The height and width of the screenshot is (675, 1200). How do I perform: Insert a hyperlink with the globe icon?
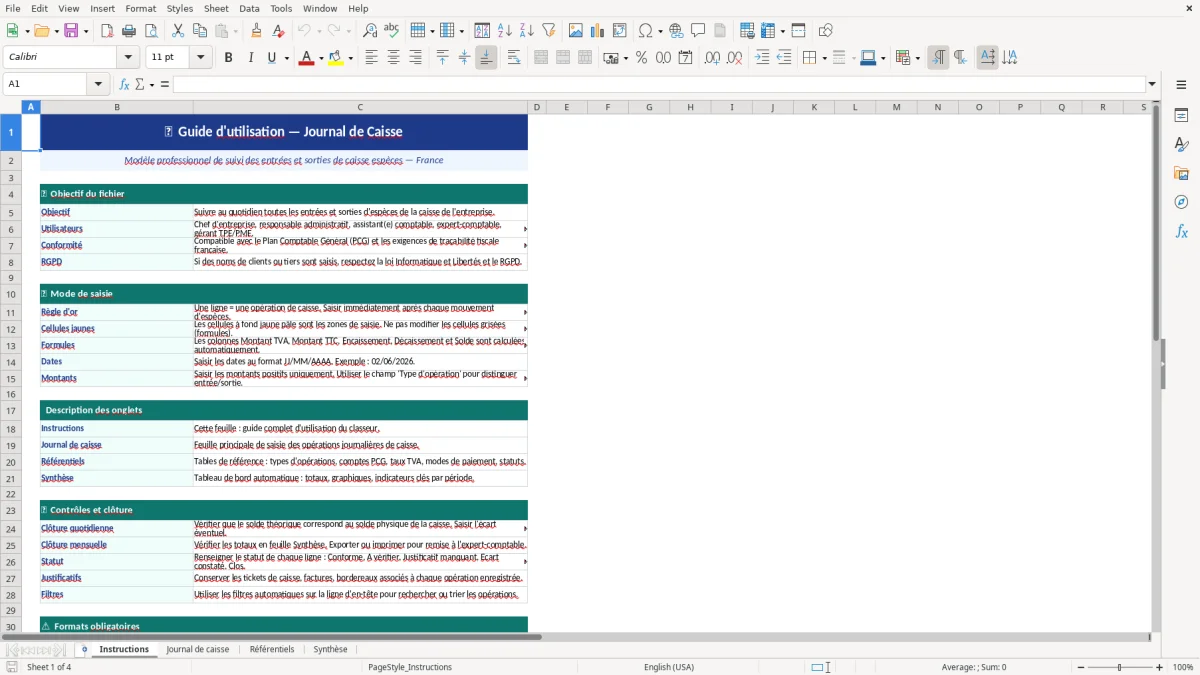point(677,31)
